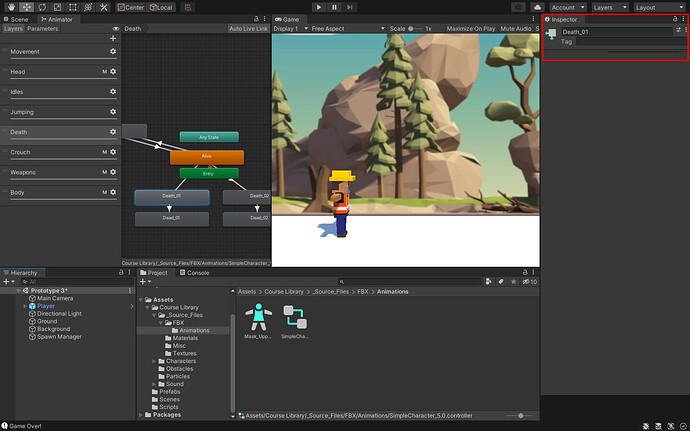Expand Packages in Project tree
This screenshot has width=690, height=431.
(x=141, y=415)
